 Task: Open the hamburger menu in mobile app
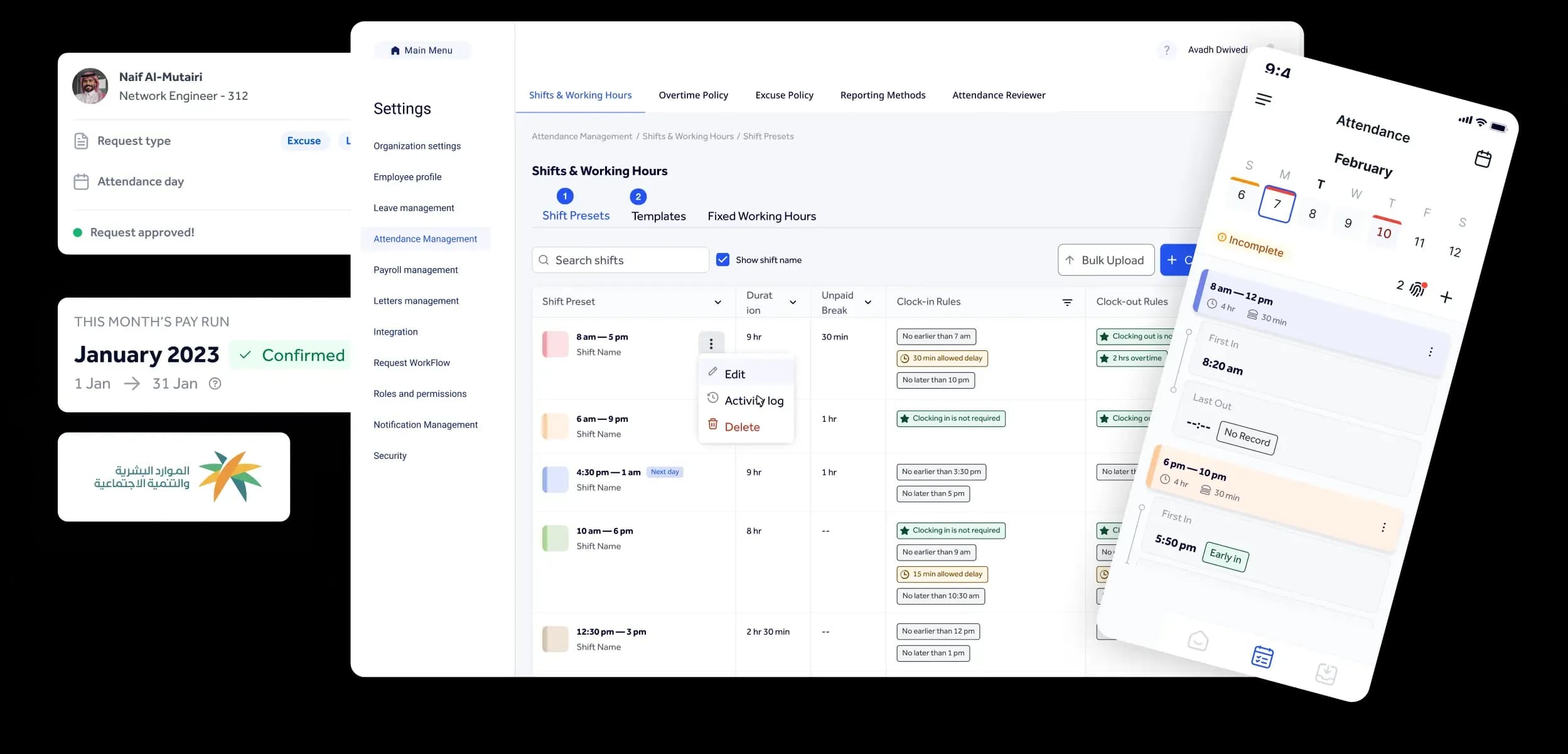click(x=1263, y=99)
